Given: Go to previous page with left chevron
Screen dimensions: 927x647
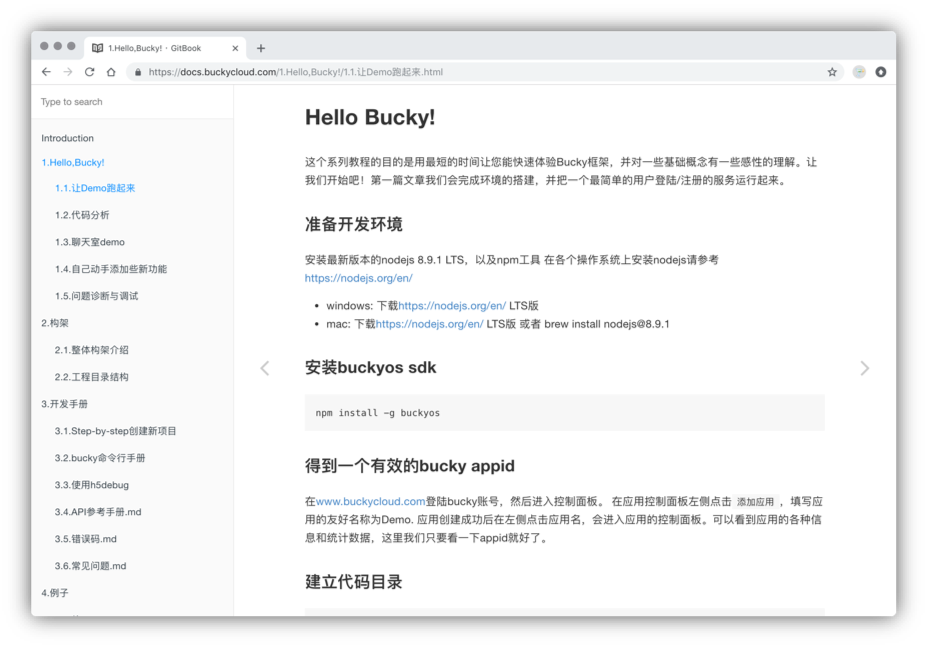Looking at the screenshot, I should click(x=265, y=368).
